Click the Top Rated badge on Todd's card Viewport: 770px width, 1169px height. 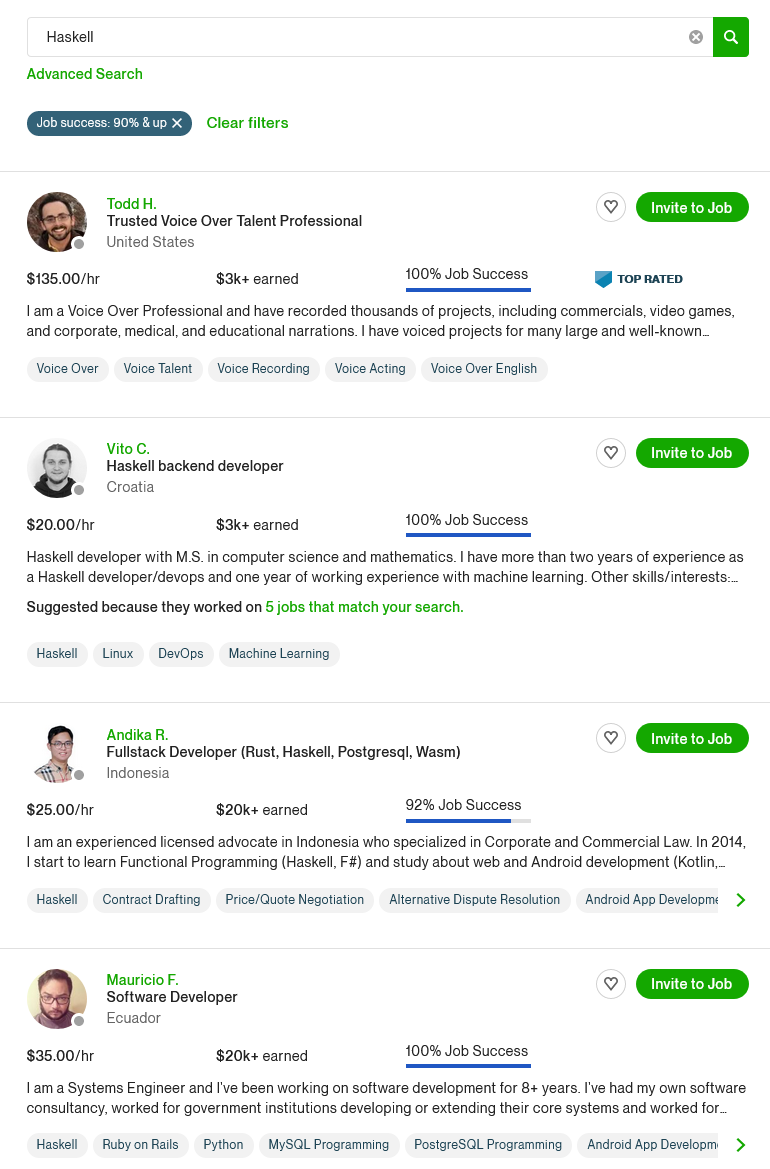point(638,279)
